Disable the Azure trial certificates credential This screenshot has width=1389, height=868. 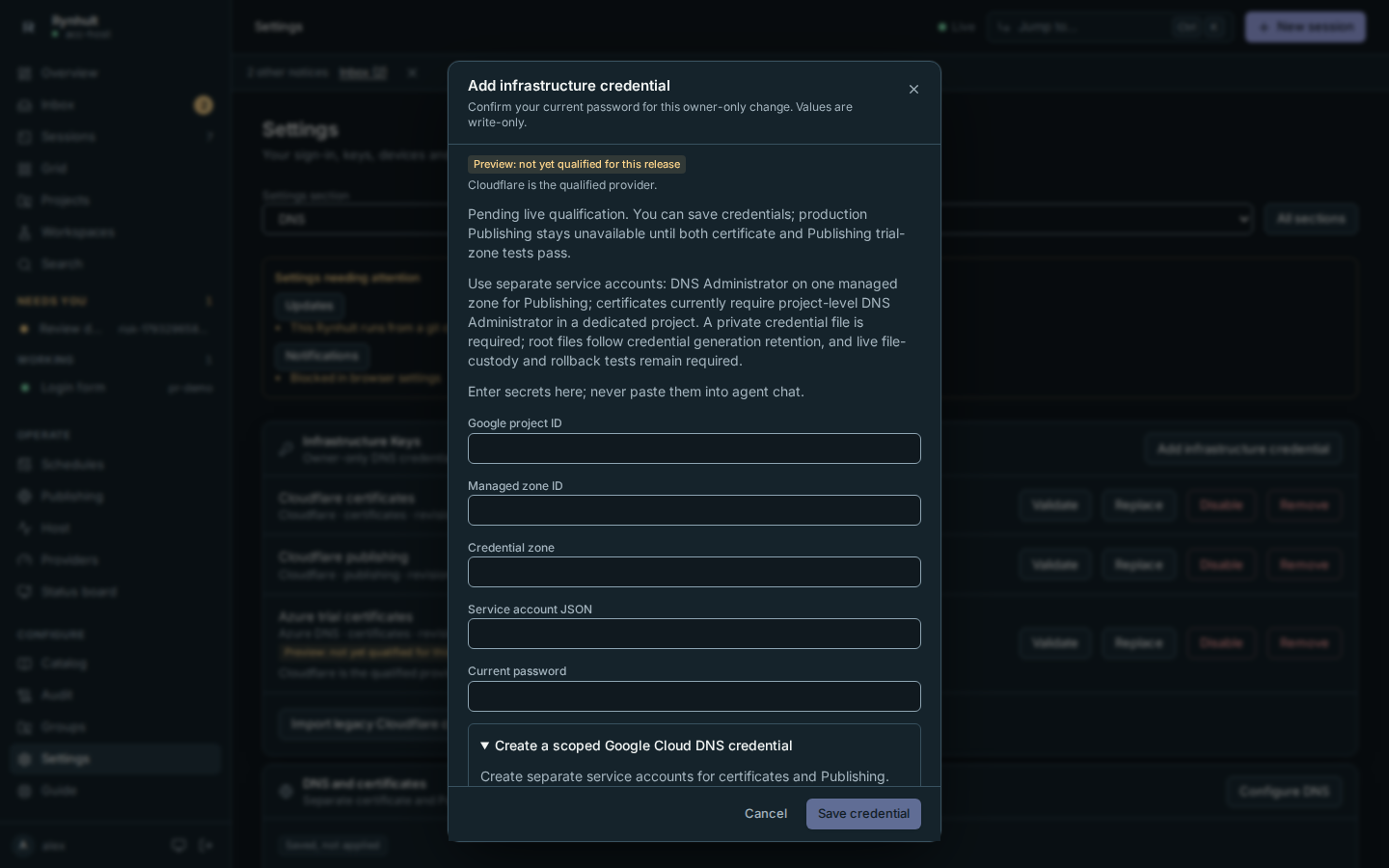1221,643
